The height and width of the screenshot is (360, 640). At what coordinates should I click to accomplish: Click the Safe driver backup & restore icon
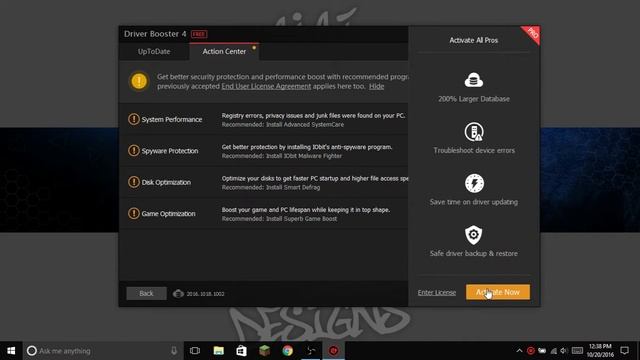[473, 235]
